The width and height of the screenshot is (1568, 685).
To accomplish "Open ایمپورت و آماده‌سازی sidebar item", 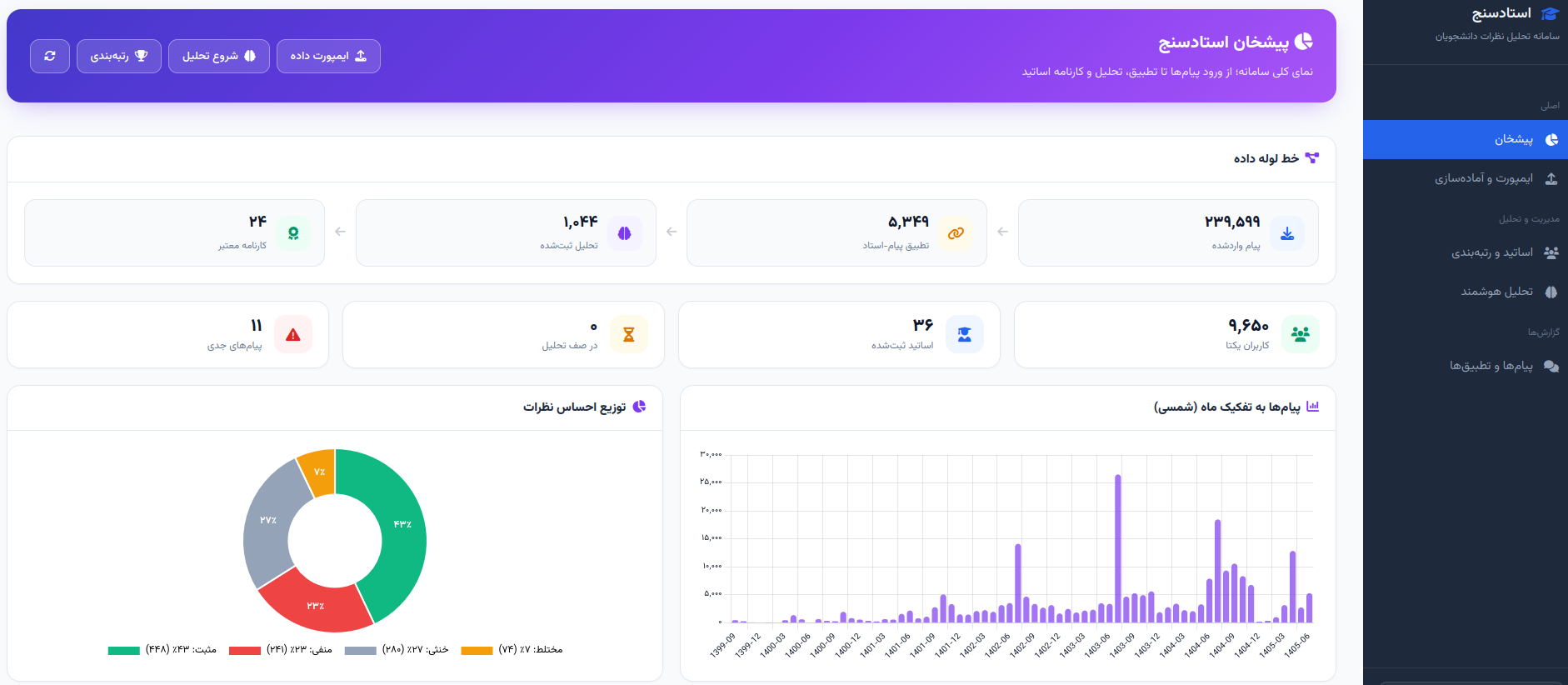I will coord(1466,178).
